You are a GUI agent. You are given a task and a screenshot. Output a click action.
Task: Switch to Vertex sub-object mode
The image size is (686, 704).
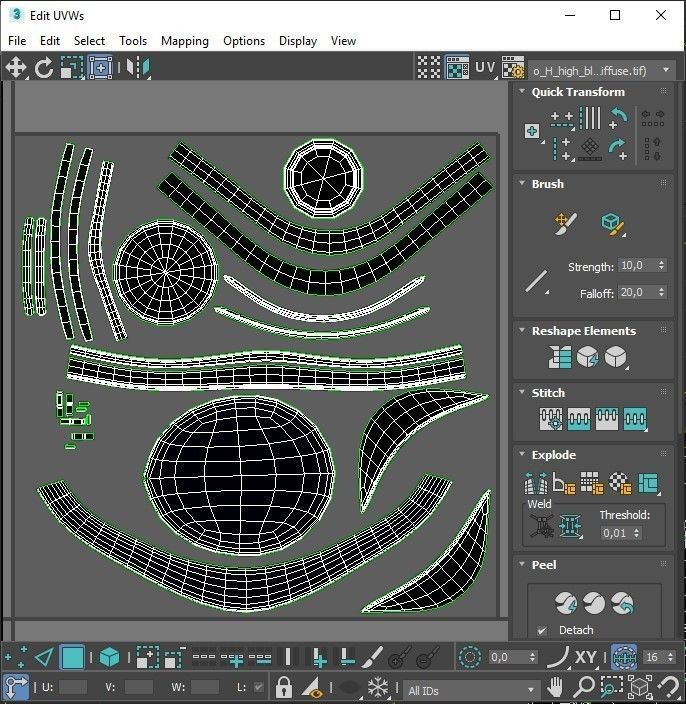[x=16, y=658]
